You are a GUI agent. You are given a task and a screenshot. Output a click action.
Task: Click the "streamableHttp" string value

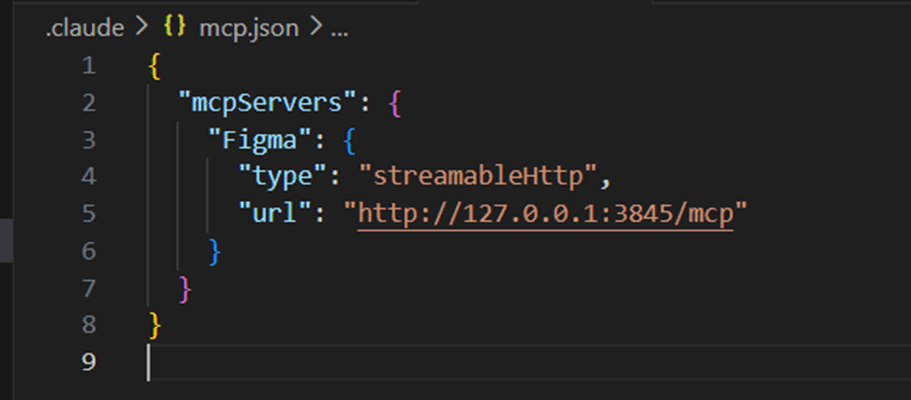coord(484,177)
